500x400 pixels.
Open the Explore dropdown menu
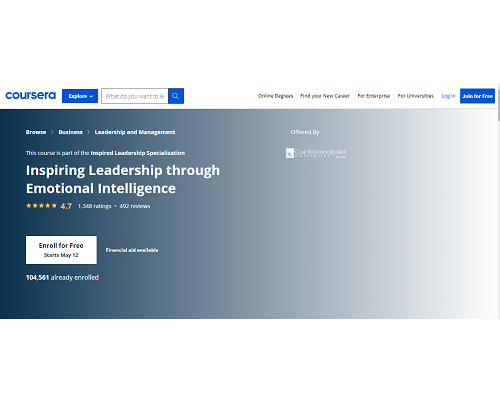tap(80, 96)
